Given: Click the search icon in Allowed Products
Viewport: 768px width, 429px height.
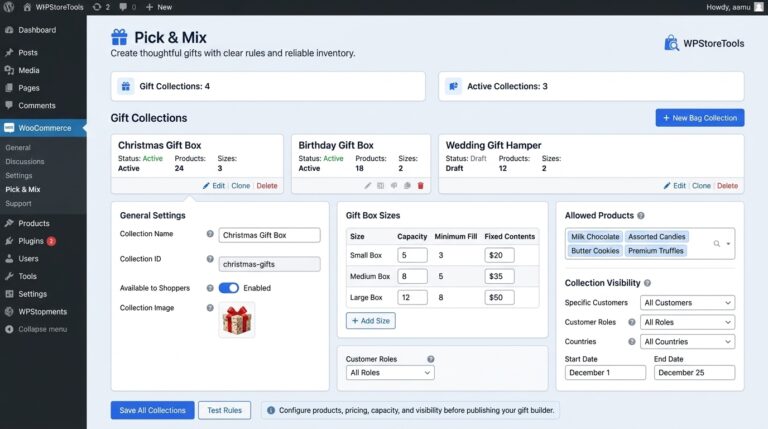Looking at the screenshot, I should [717, 243].
